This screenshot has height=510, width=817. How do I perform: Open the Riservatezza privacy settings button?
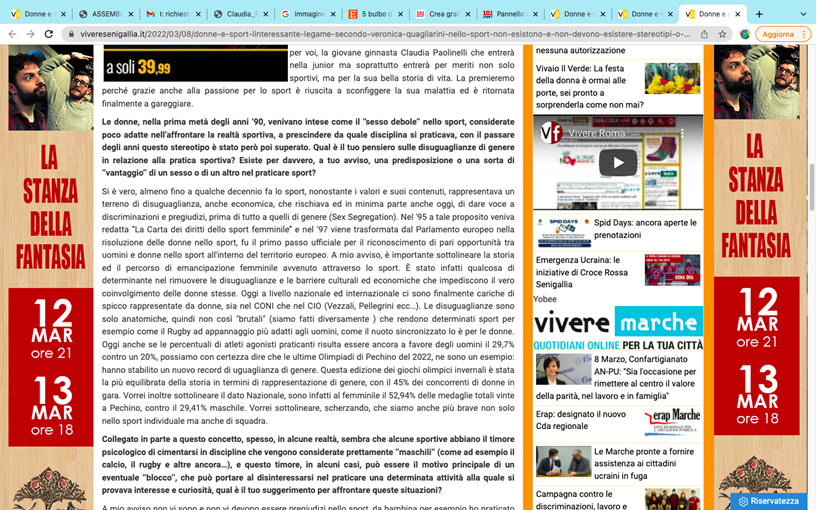(x=767, y=500)
